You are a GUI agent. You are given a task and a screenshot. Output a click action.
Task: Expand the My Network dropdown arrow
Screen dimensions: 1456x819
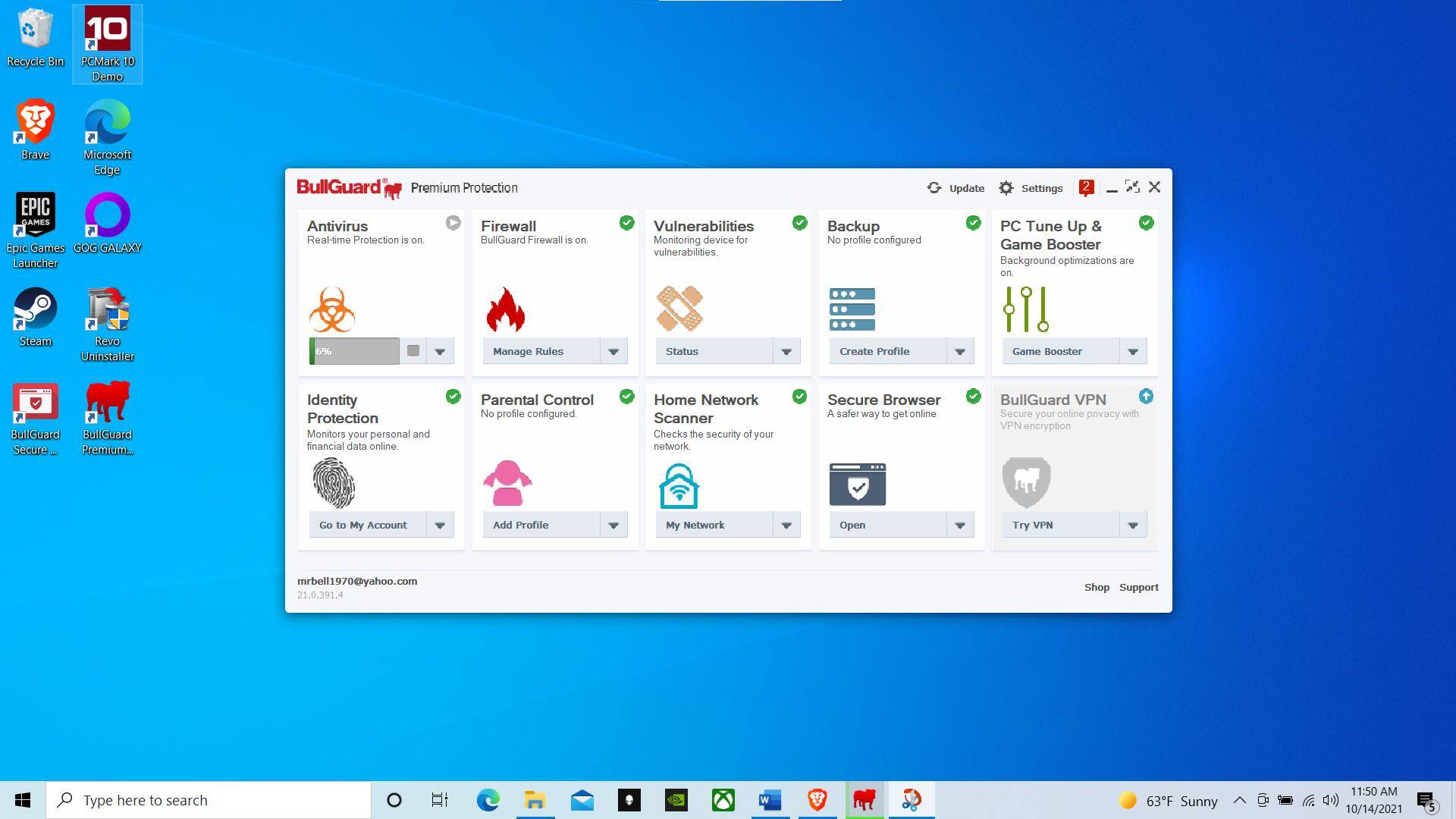coord(786,526)
